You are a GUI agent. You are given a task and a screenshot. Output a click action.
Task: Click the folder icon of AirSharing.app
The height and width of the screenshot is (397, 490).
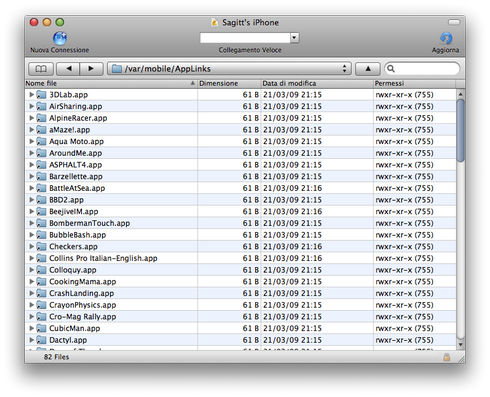(x=41, y=106)
